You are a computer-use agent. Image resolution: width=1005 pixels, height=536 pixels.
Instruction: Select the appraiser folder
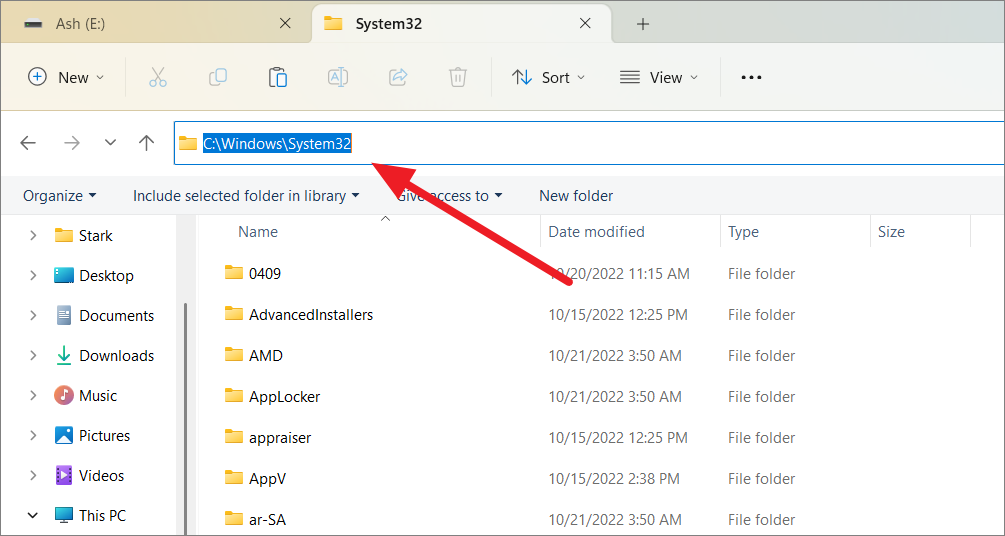(280, 438)
